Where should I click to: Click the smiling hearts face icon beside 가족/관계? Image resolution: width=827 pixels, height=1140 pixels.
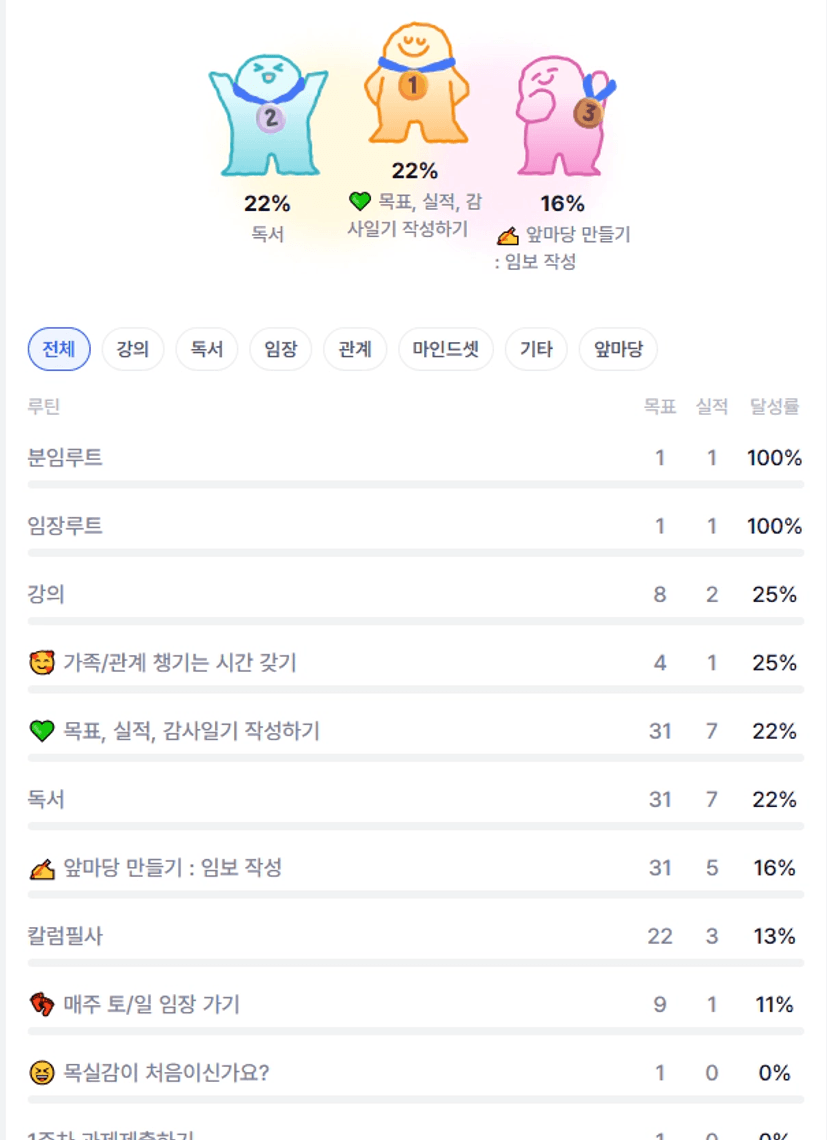click(41, 663)
